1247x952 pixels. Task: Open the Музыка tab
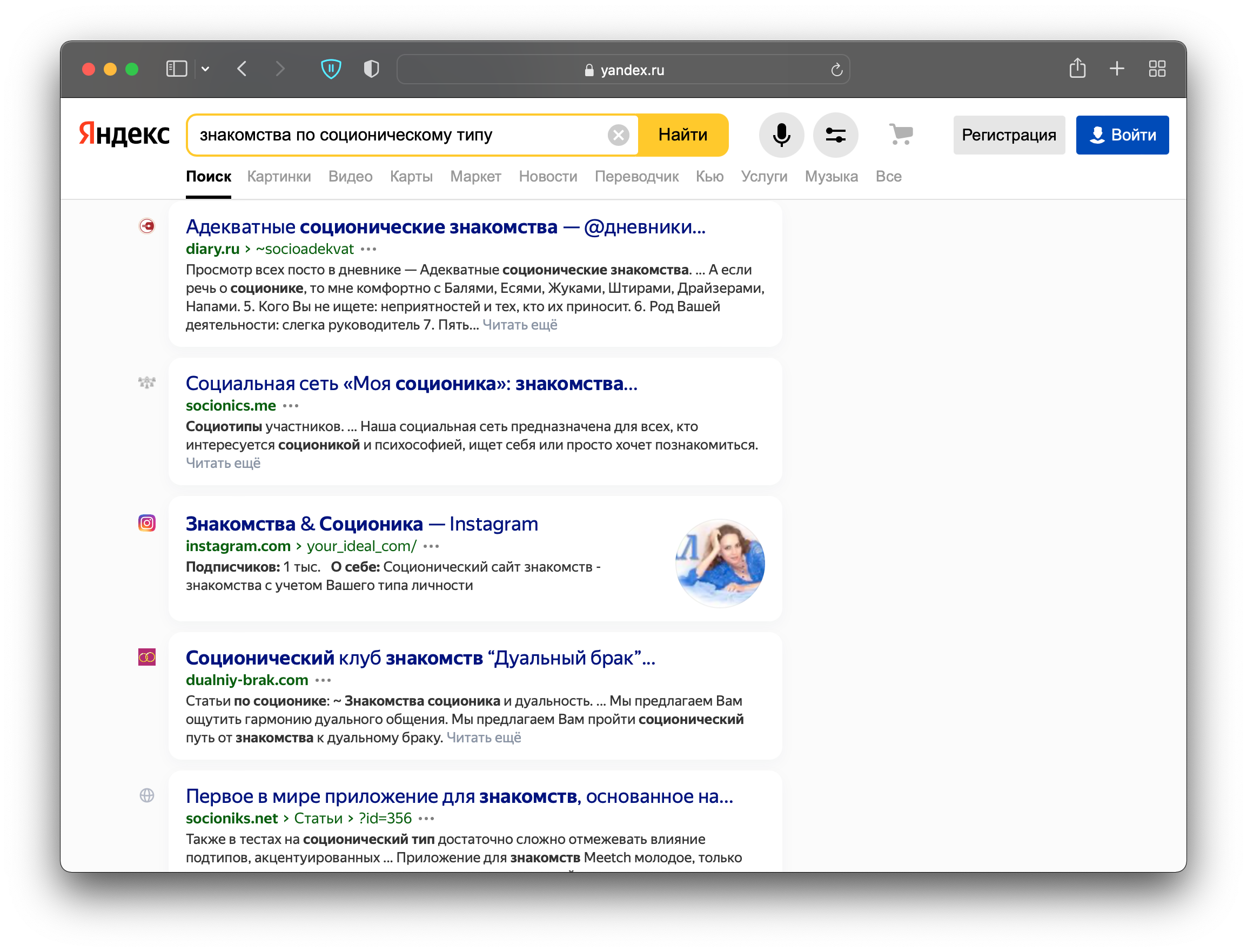click(831, 177)
